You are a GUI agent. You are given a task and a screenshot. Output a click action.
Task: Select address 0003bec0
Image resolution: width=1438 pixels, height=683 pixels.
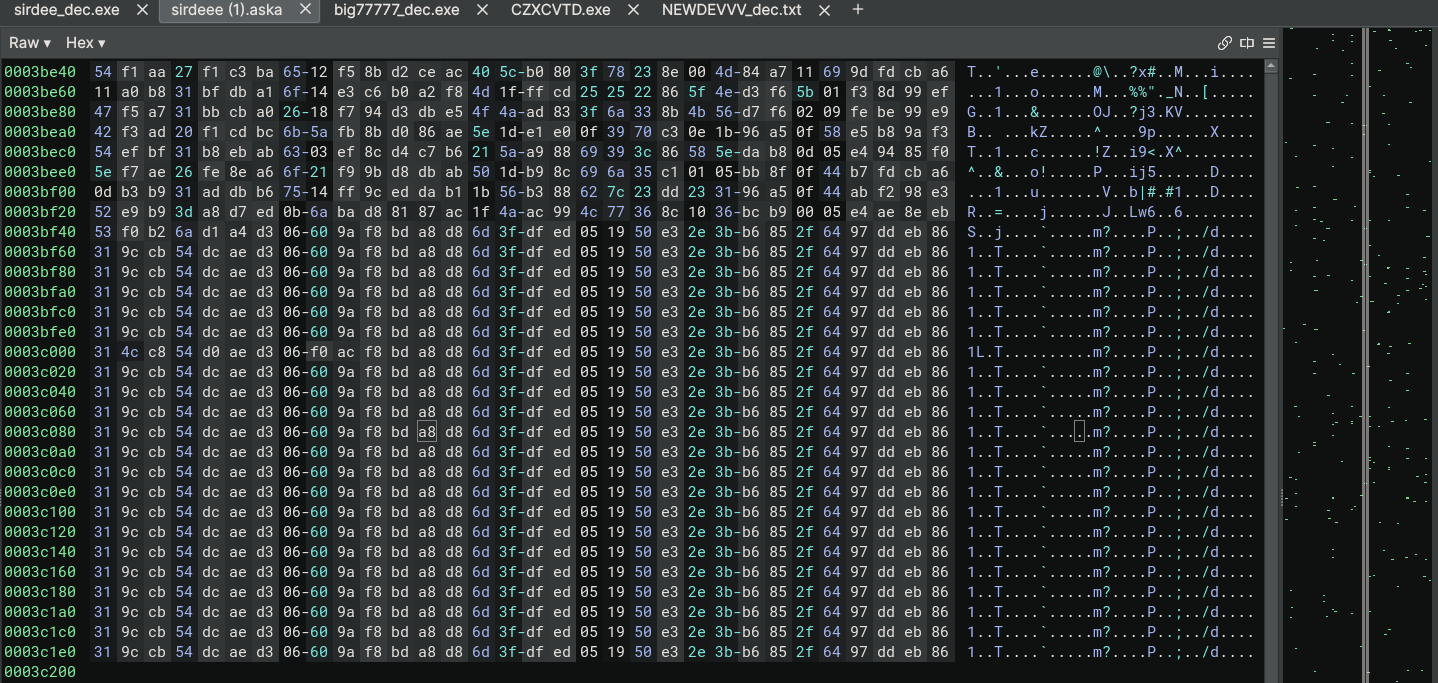click(x=40, y=151)
